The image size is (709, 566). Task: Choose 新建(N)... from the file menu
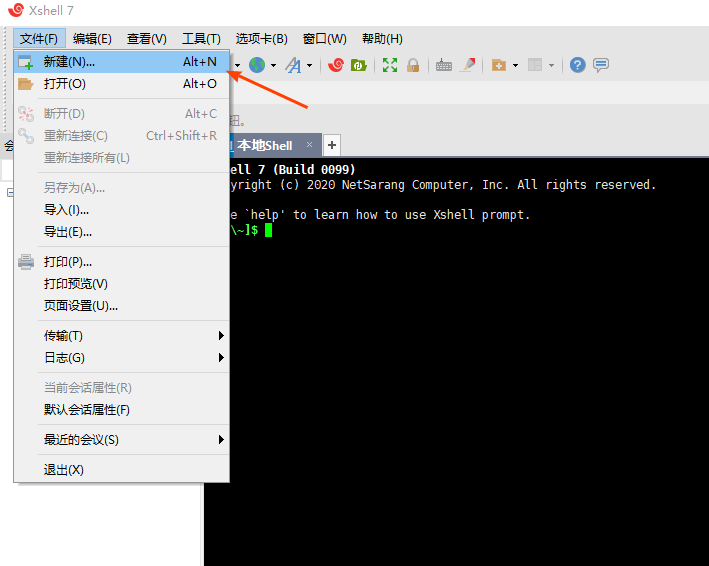point(122,62)
